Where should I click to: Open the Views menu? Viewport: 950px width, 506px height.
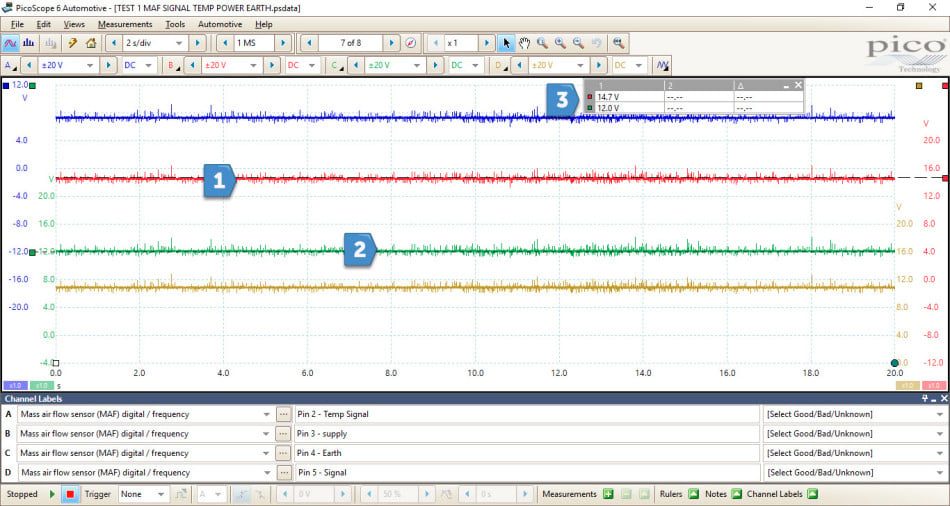[74, 24]
